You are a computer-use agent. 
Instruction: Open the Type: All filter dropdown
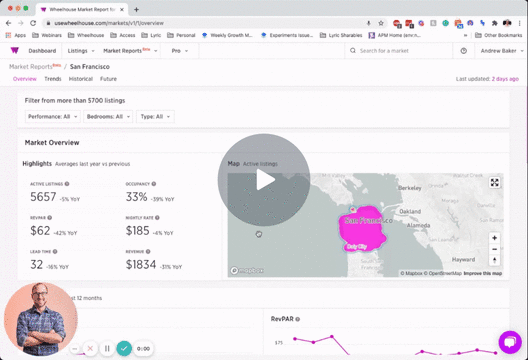click(155, 117)
